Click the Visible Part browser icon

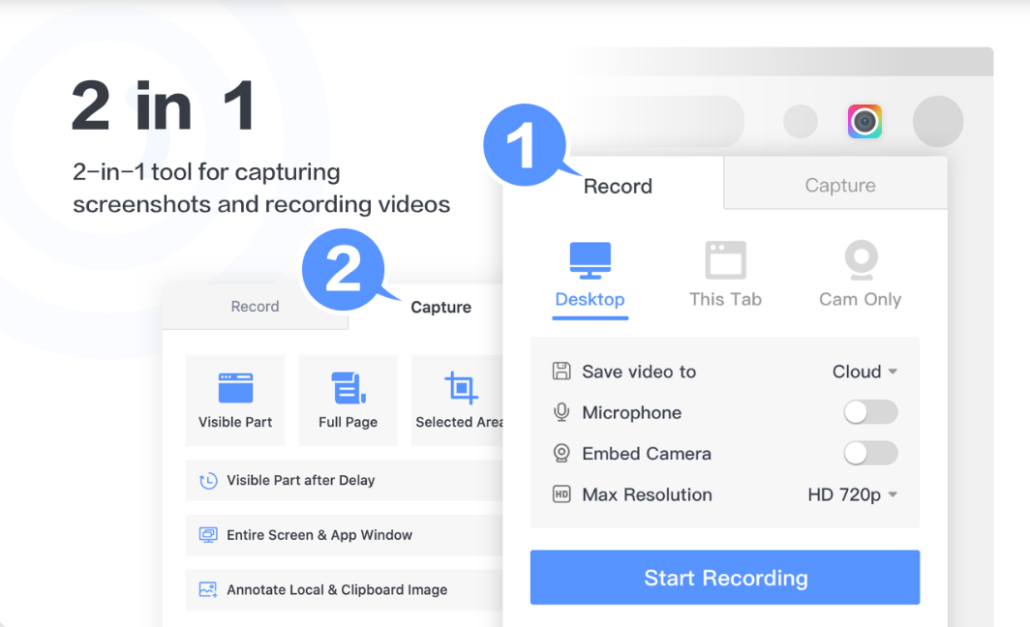[235, 387]
